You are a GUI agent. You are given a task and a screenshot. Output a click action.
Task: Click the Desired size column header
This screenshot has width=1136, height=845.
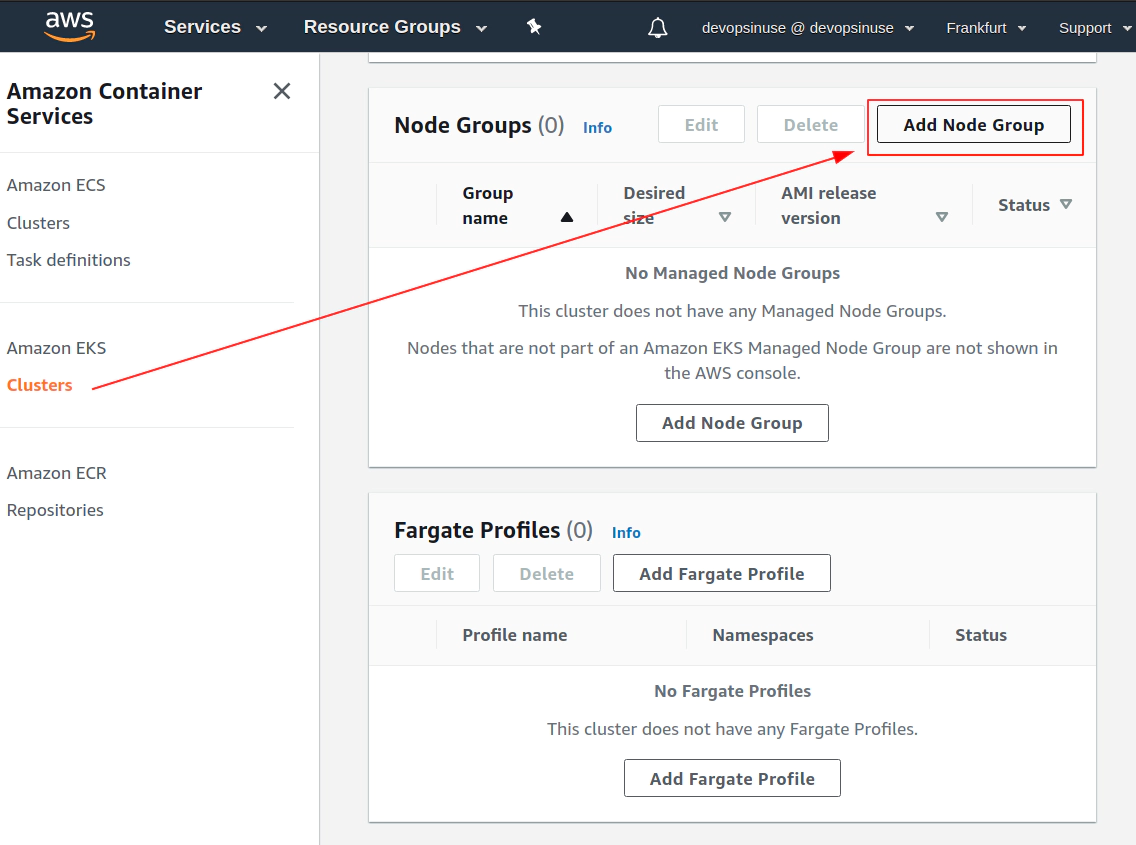(x=654, y=206)
